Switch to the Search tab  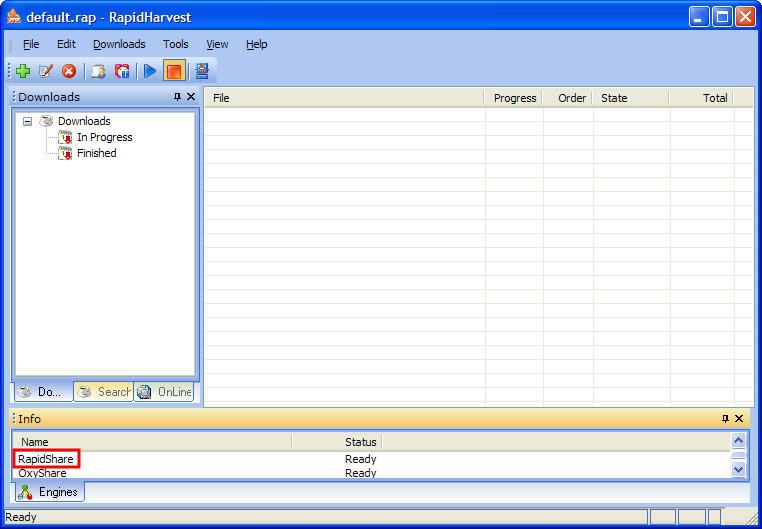pyautogui.click(x=104, y=392)
